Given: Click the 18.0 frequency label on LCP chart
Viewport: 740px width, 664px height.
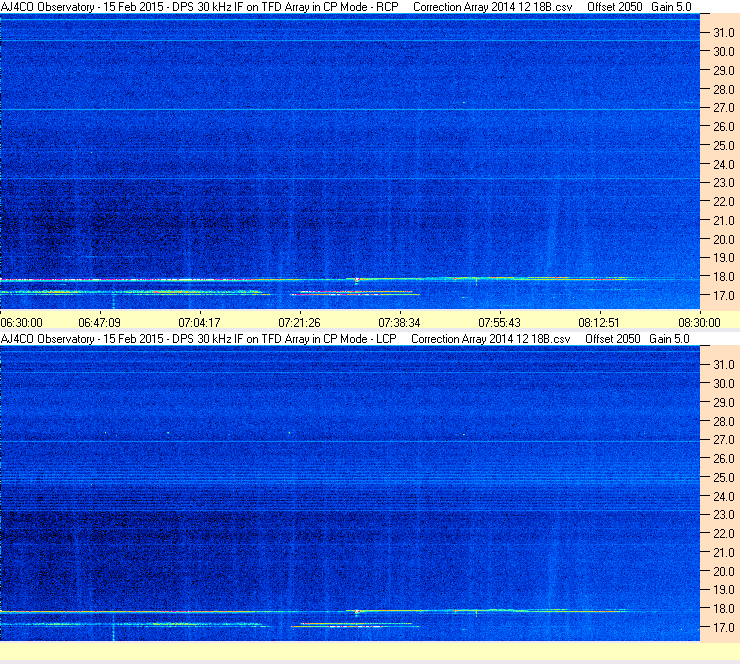Looking at the screenshot, I should pos(724,609).
